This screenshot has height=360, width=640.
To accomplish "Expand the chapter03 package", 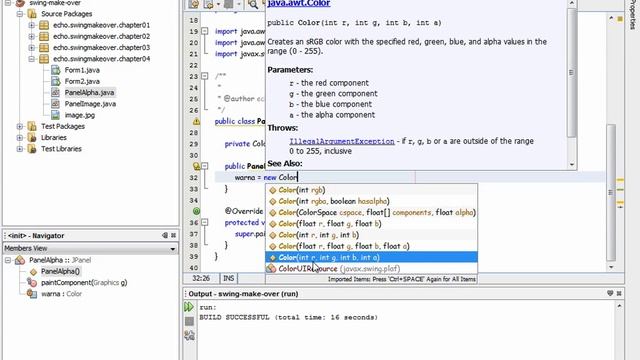I will (x=31, y=48).
